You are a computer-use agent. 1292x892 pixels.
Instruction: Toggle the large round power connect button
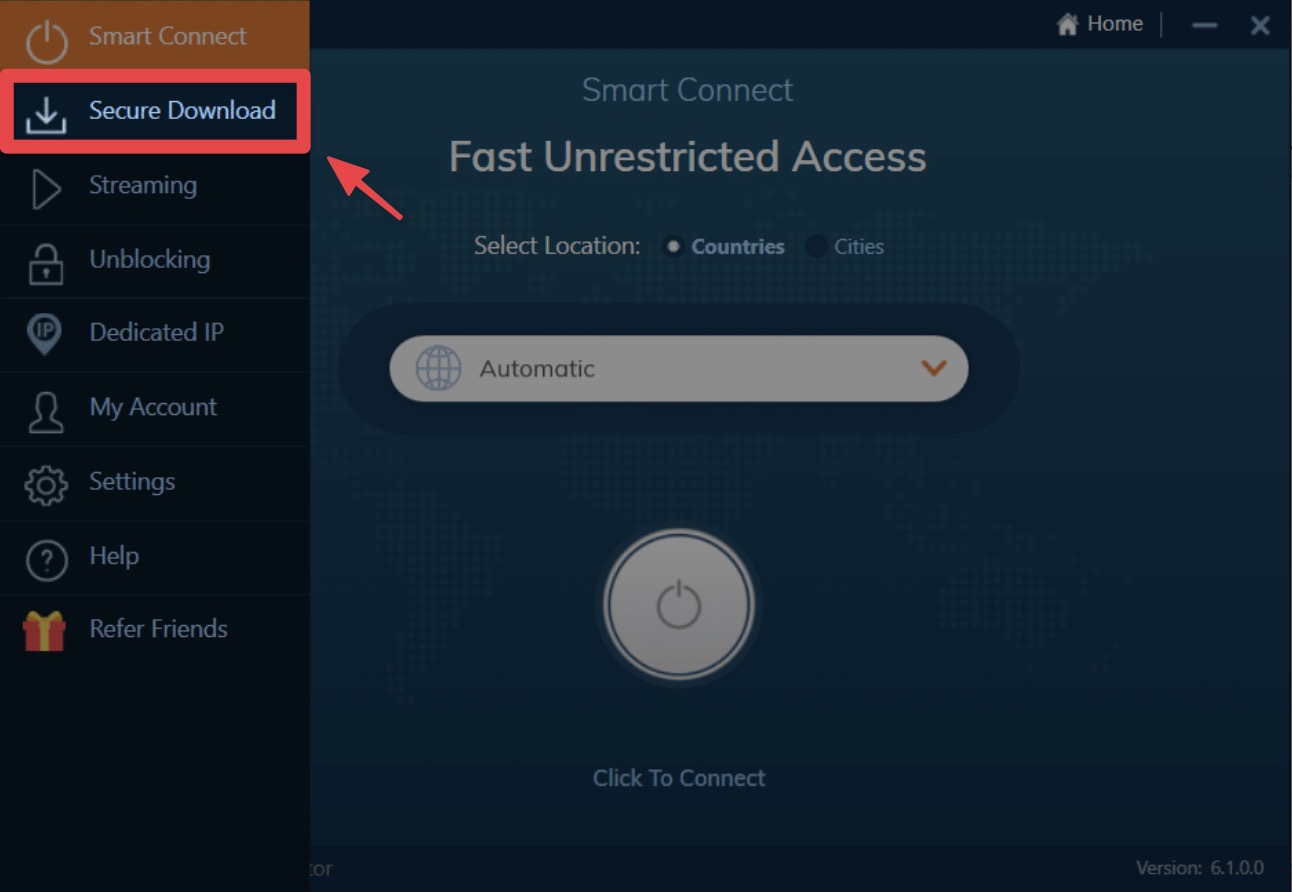coord(678,605)
